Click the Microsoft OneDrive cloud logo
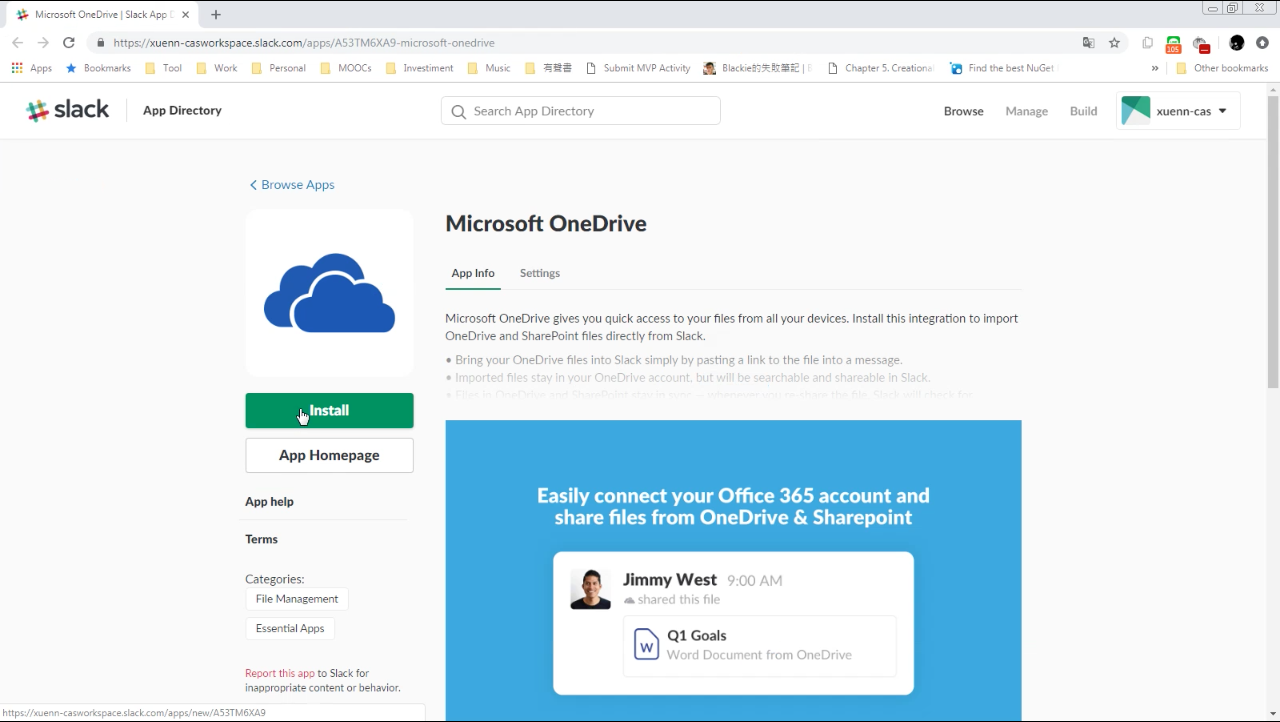Viewport: 1280px width, 722px height. [329, 293]
